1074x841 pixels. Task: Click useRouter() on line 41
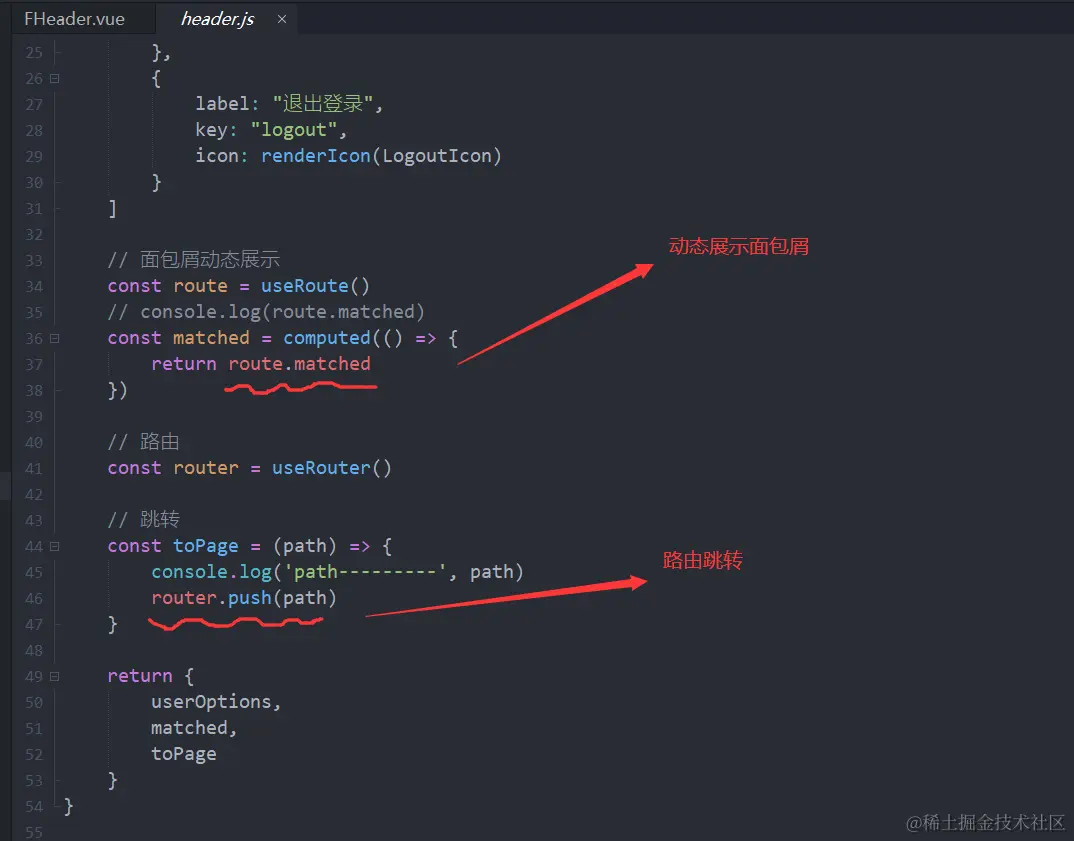point(332,468)
